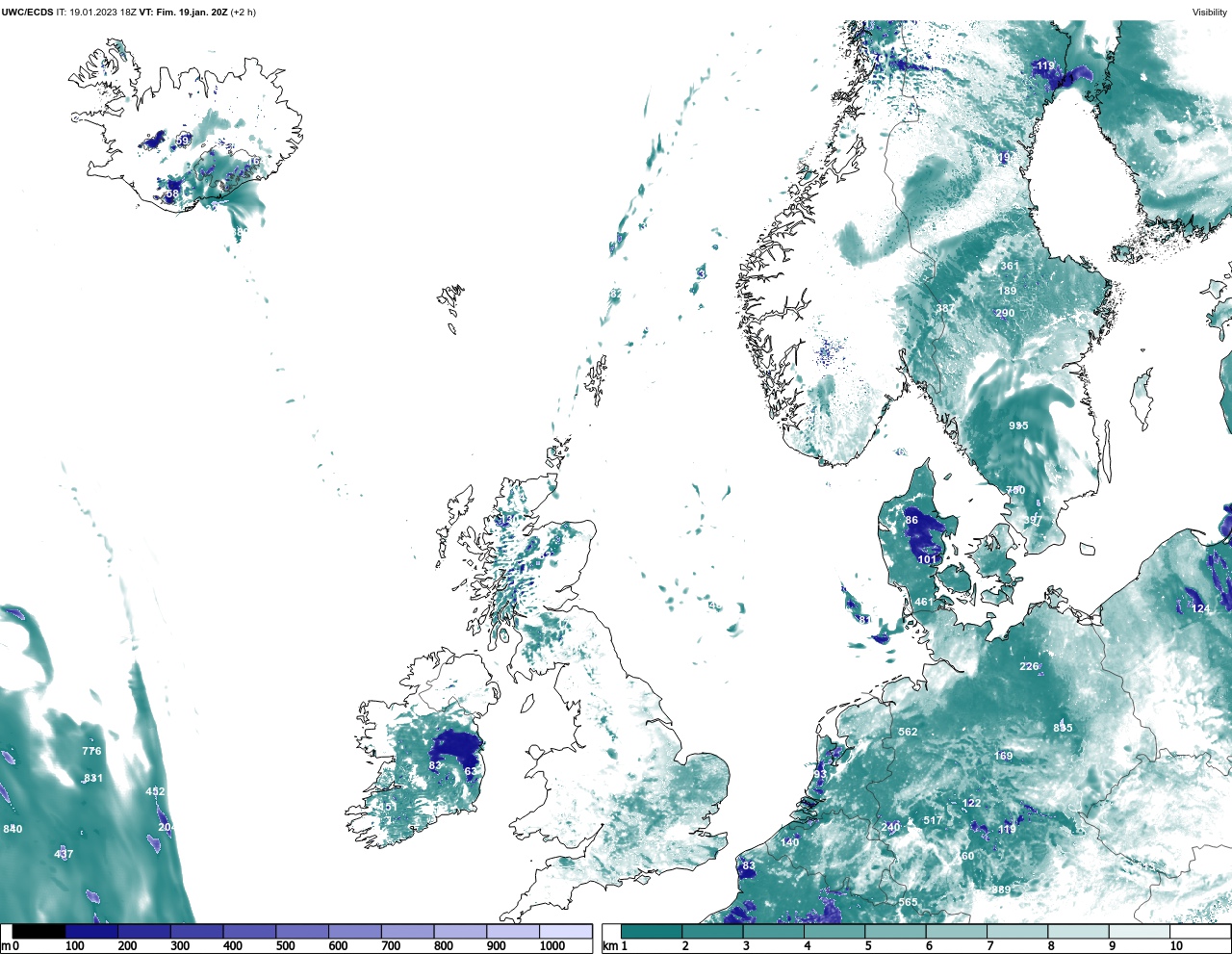
Task: Select the 1–2 km dark teal swatch
Action: click(652, 931)
